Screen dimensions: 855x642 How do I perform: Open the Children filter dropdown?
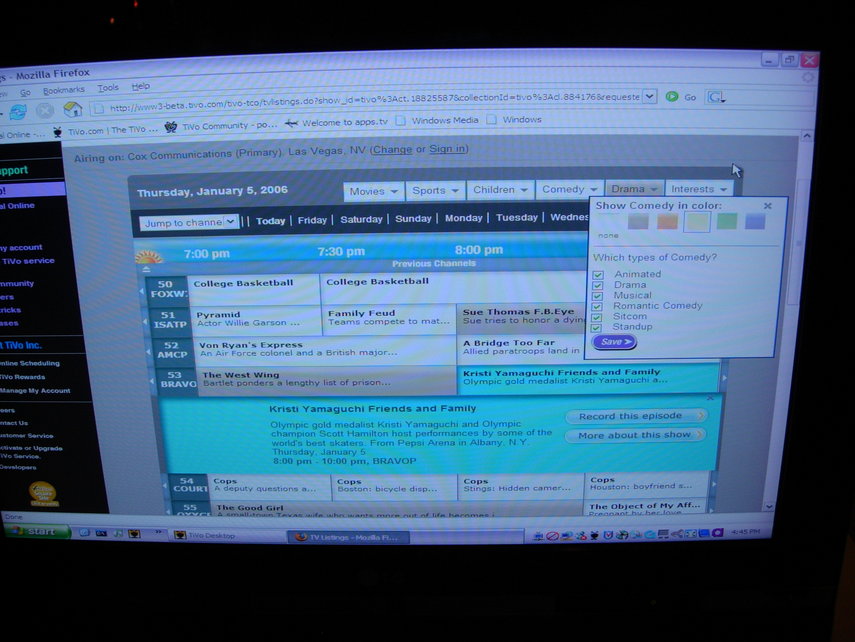(x=500, y=190)
